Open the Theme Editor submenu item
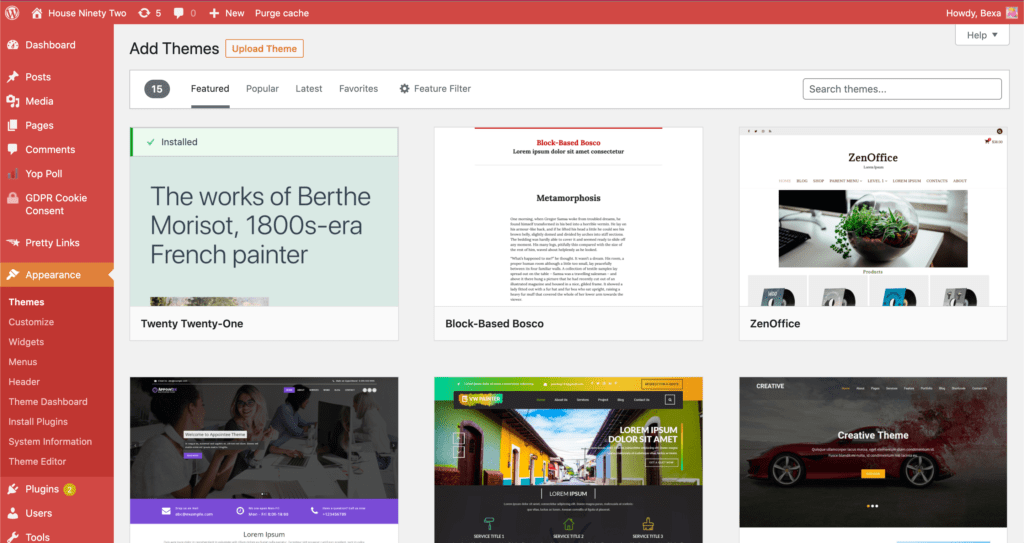Screen dimensions: 1024x543 pyautogui.click(x=37, y=461)
